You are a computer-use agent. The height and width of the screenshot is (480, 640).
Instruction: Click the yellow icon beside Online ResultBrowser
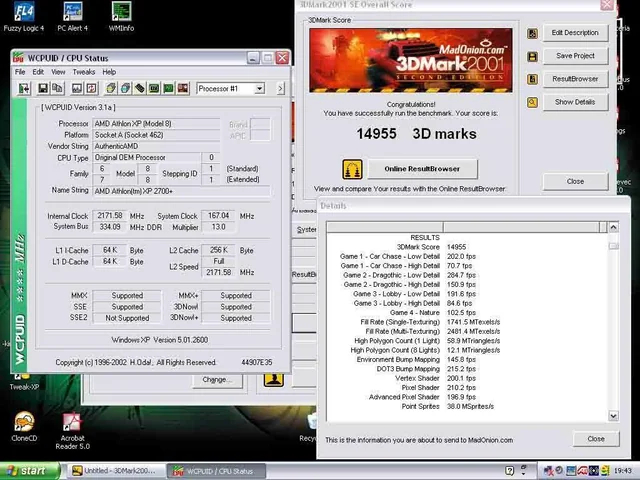[x=352, y=169]
